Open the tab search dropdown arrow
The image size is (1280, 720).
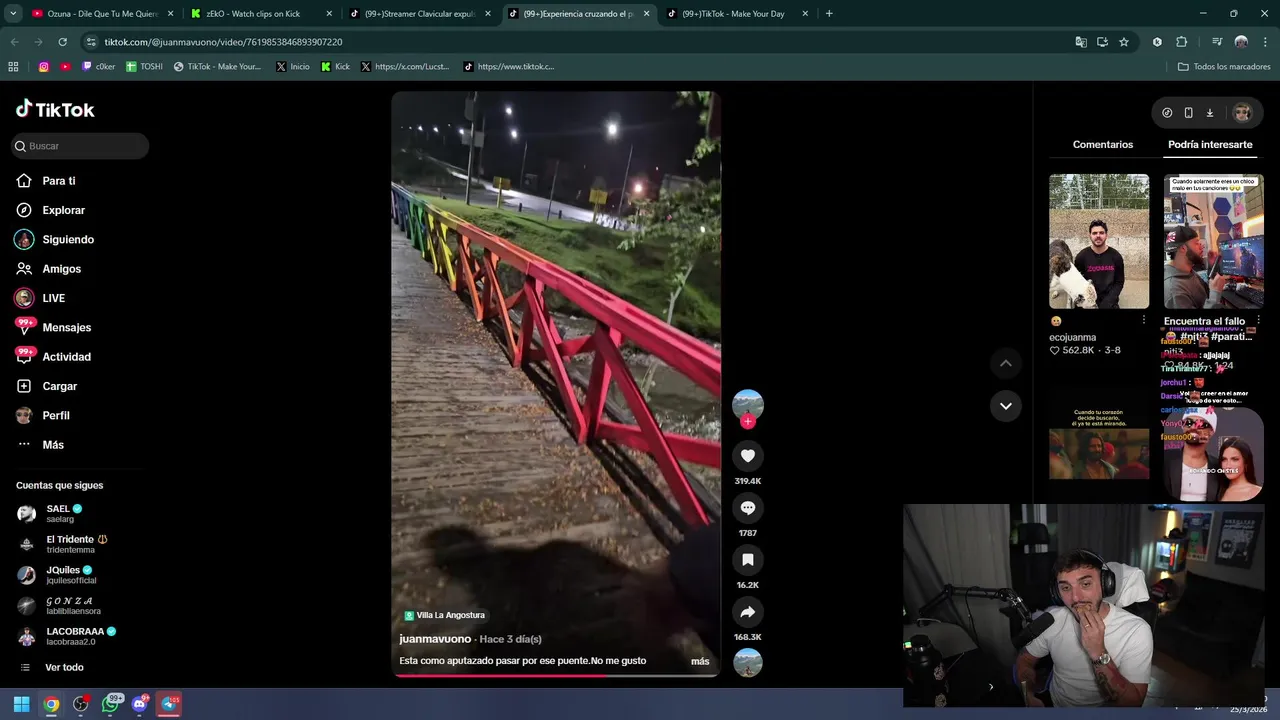[13, 14]
